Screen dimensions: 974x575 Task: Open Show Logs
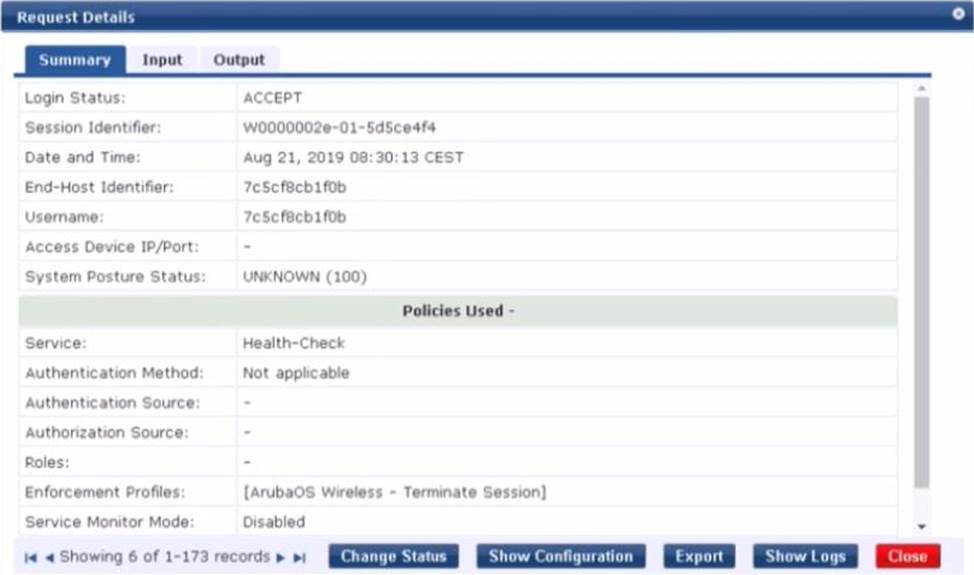805,557
